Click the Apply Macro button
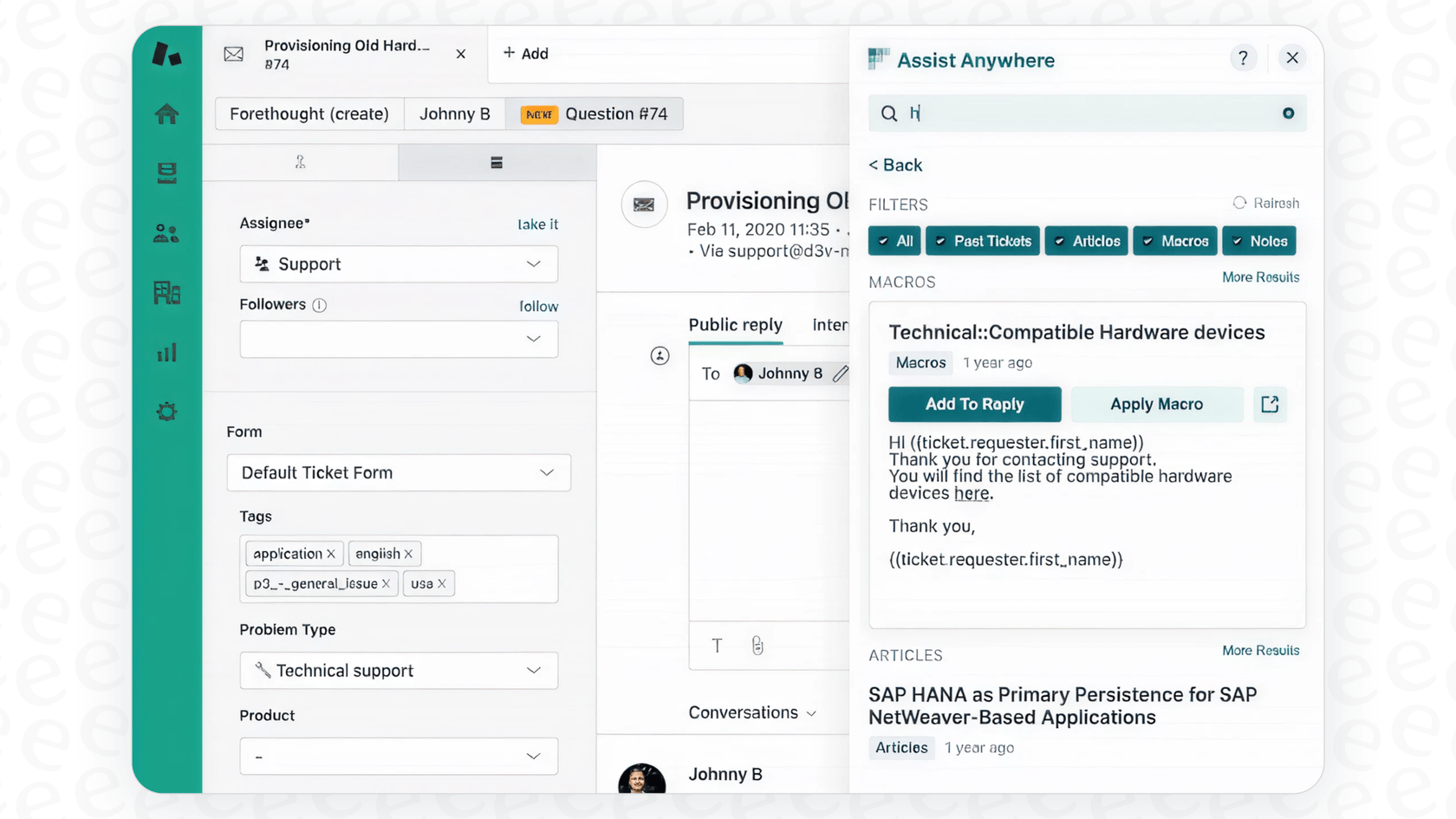 click(x=1156, y=405)
